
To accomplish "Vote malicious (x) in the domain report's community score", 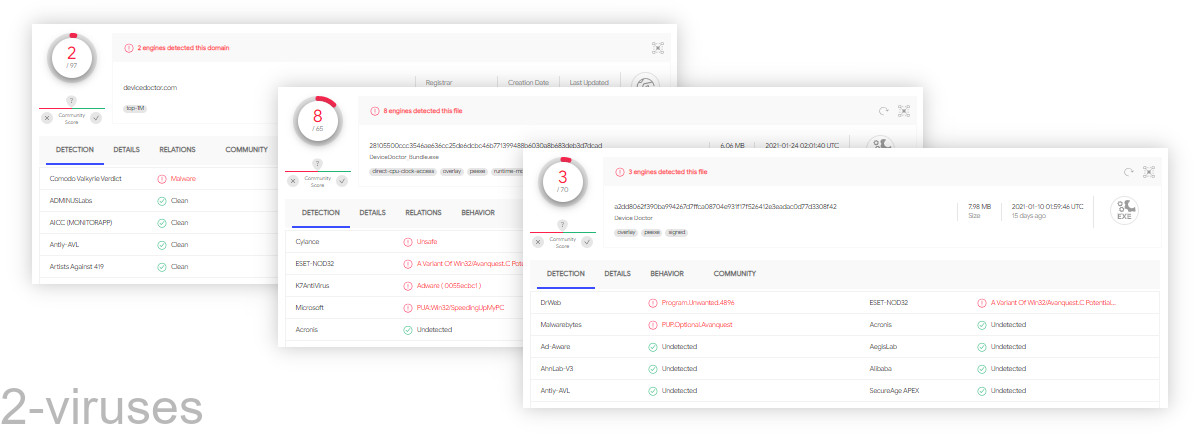I will [x=47, y=117].
